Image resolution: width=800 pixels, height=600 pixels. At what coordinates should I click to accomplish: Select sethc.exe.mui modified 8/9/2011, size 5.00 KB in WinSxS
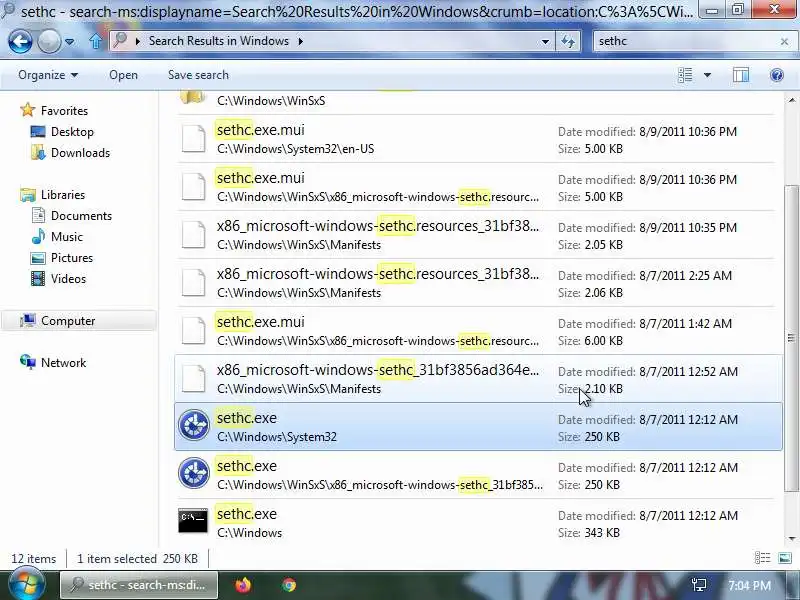coord(478,187)
